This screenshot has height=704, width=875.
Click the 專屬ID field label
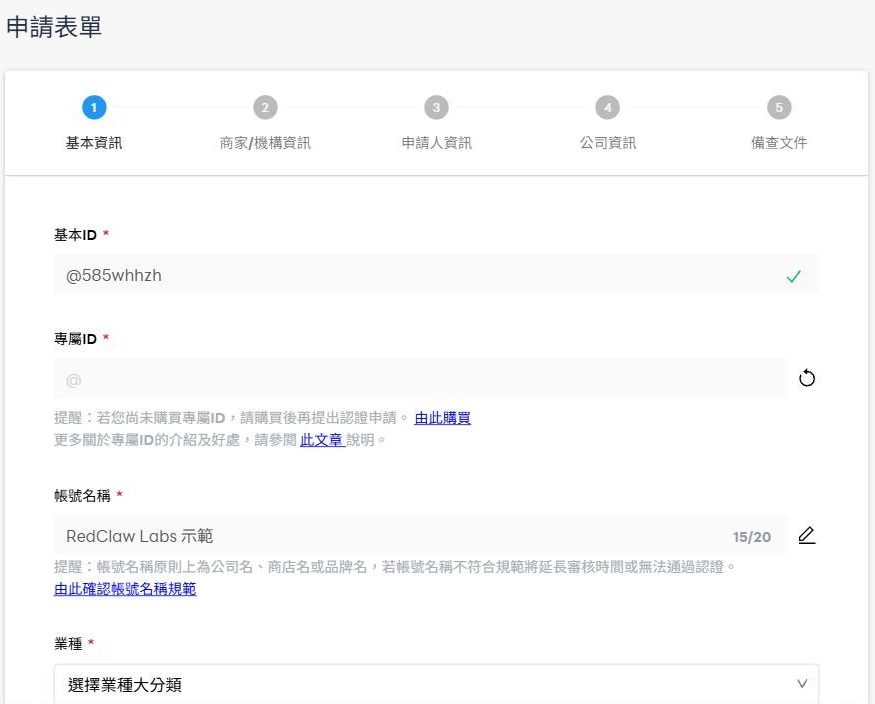75,339
